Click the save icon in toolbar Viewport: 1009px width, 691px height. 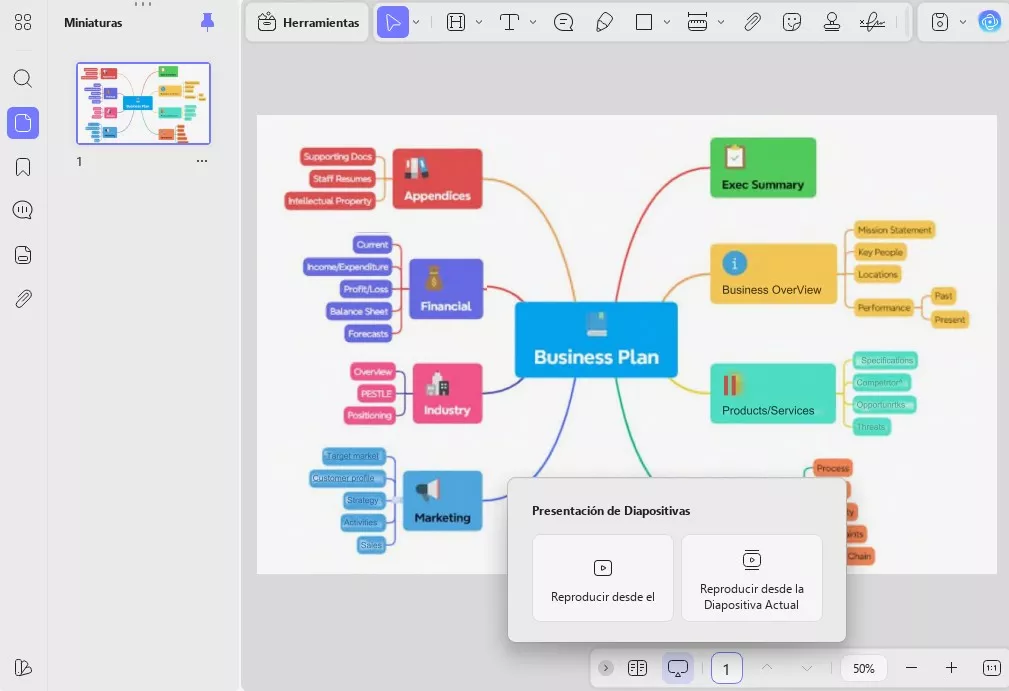940,23
